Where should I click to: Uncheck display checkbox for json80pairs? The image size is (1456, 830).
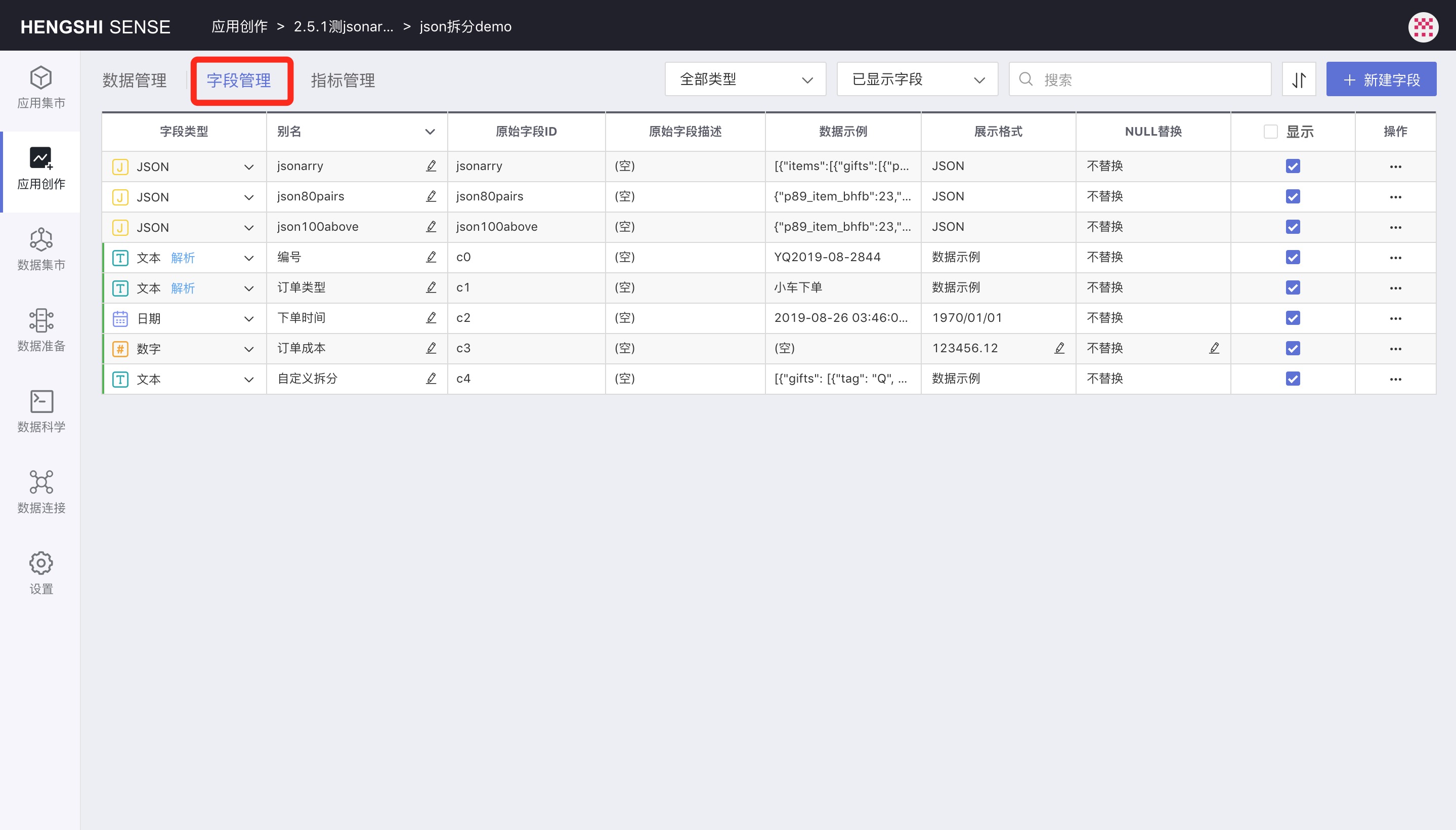pos(1293,197)
